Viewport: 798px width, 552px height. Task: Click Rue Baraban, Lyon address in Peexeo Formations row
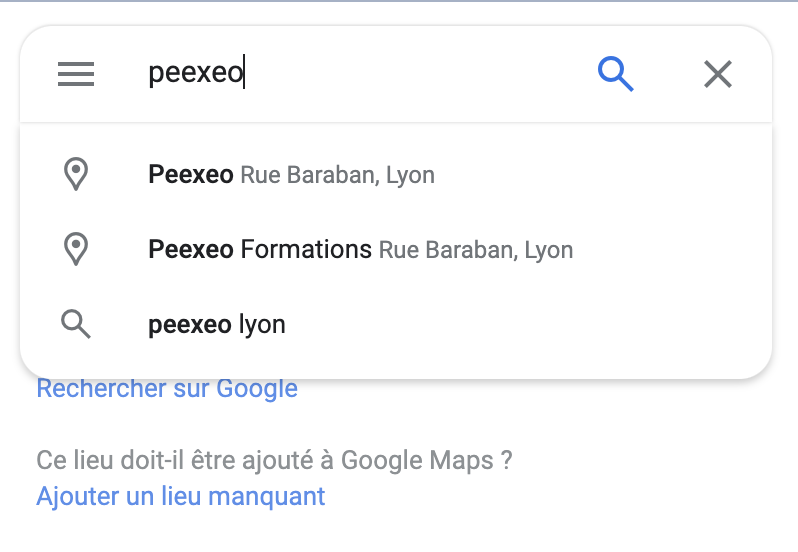click(x=476, y=250)
